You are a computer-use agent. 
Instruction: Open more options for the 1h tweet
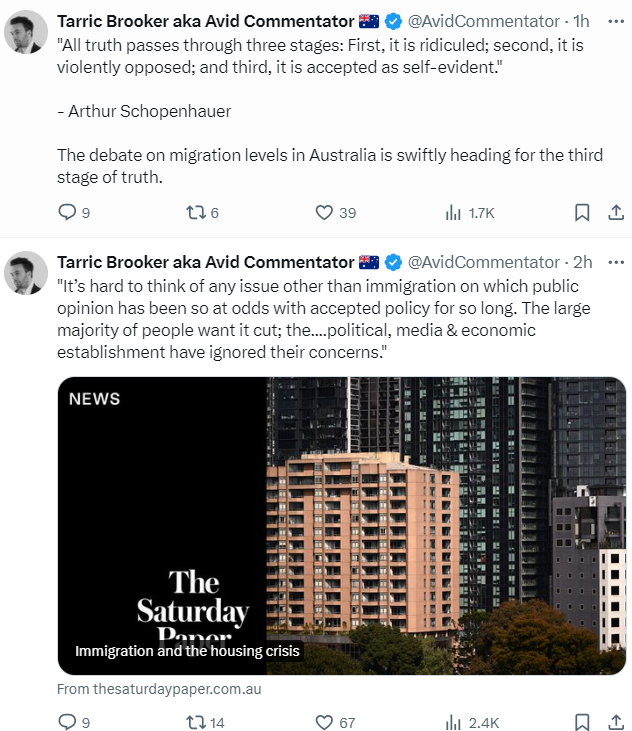pyautogui.click(x=616, y=21)
